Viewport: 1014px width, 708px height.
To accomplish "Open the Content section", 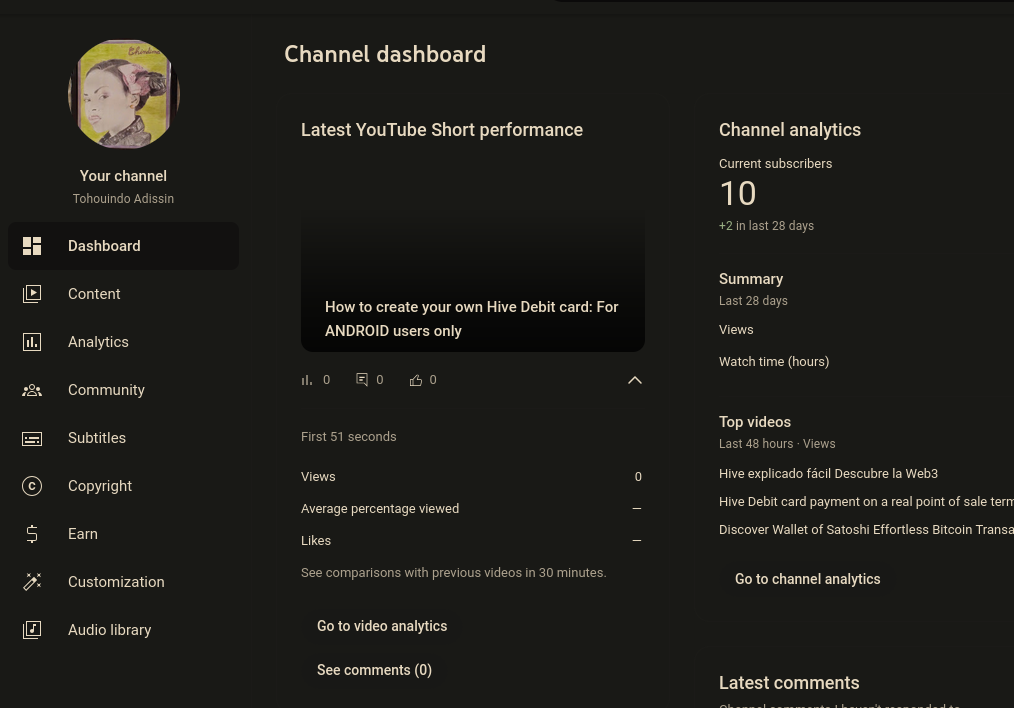I will pos(124,294).
